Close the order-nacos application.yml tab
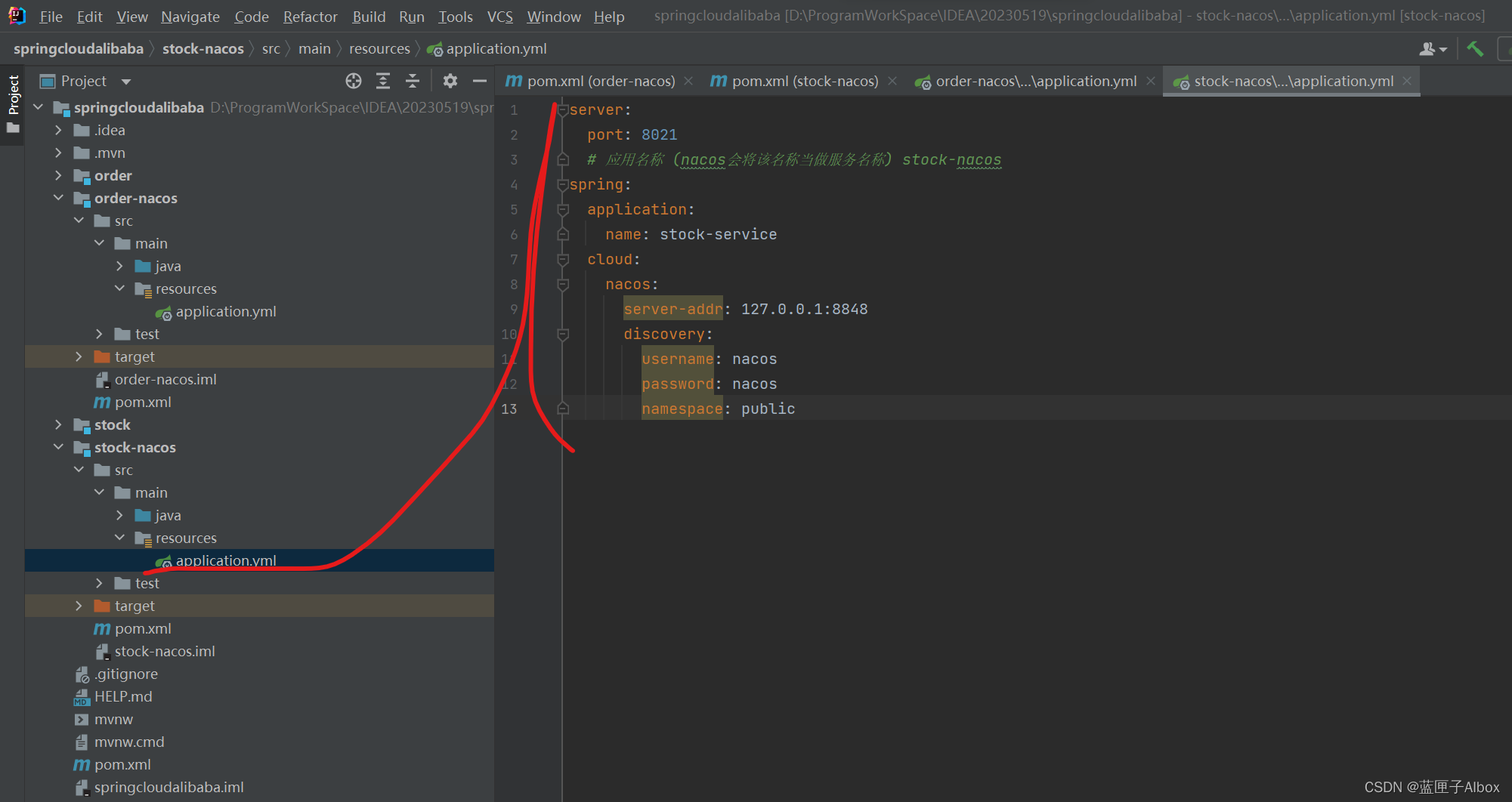The image size is (1512, 802). tap(1150, 81)
